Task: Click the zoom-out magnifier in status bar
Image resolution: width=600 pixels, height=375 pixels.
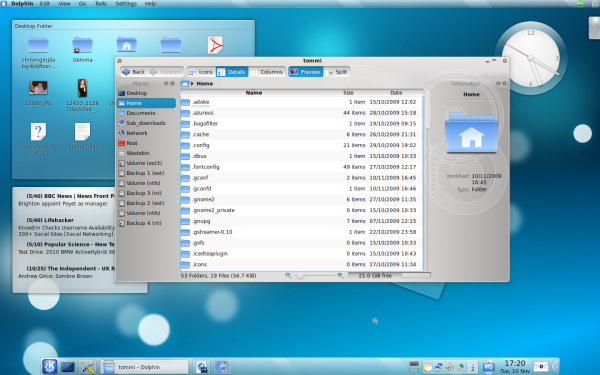Action: pyautogui.click(x=288, y=276)
